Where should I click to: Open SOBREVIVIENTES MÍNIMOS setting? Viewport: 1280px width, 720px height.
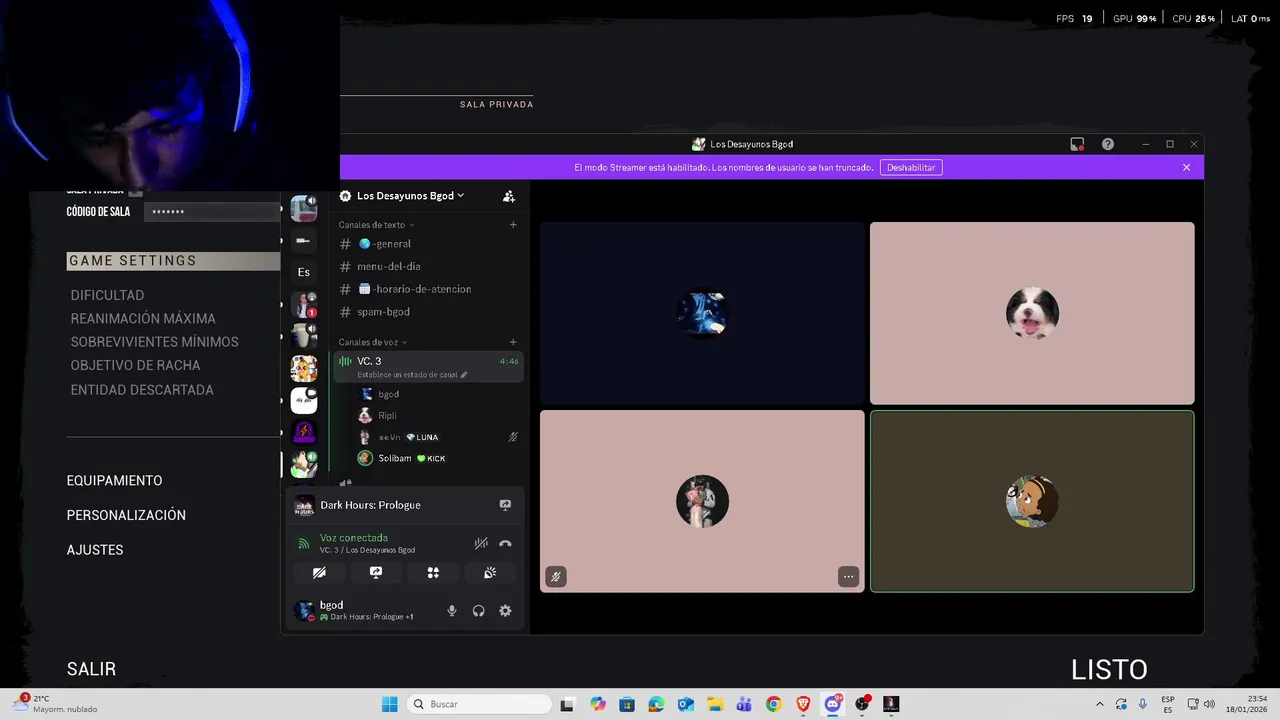point(154,342)
